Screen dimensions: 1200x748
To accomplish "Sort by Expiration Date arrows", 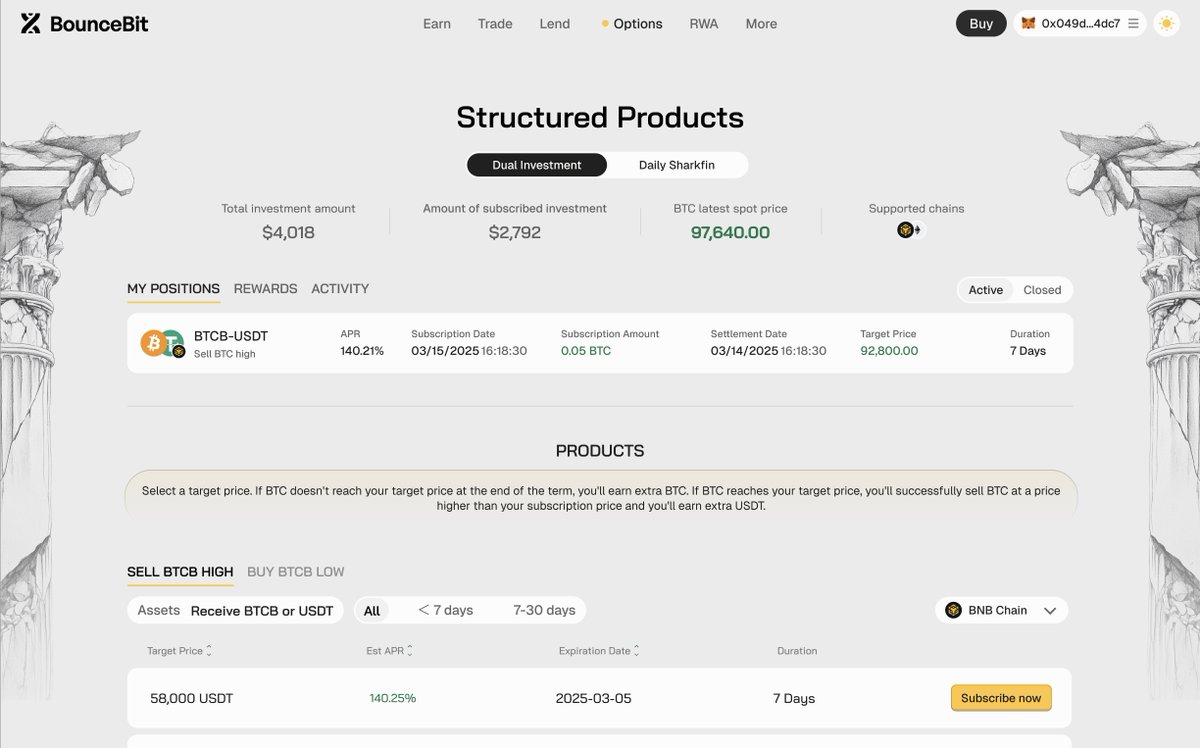I will pyautogui.click(x=637, y=651).
